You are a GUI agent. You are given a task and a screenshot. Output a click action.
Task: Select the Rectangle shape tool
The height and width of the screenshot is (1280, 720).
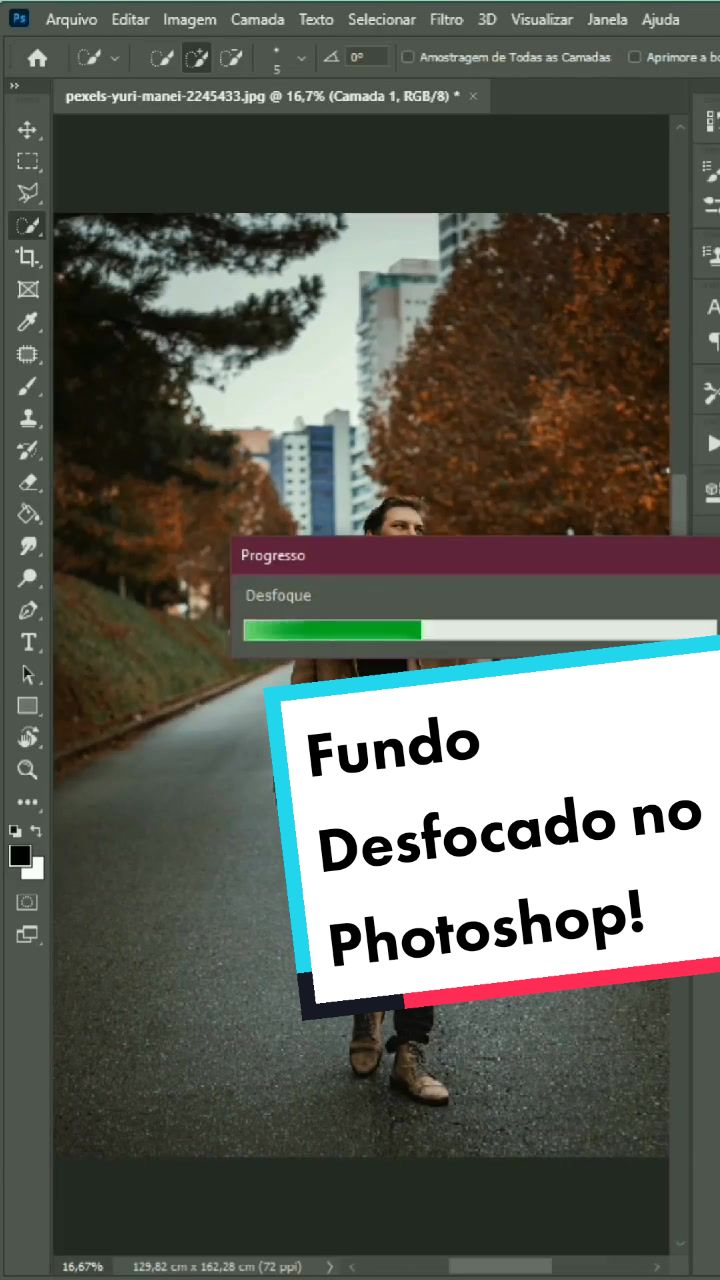27,706
